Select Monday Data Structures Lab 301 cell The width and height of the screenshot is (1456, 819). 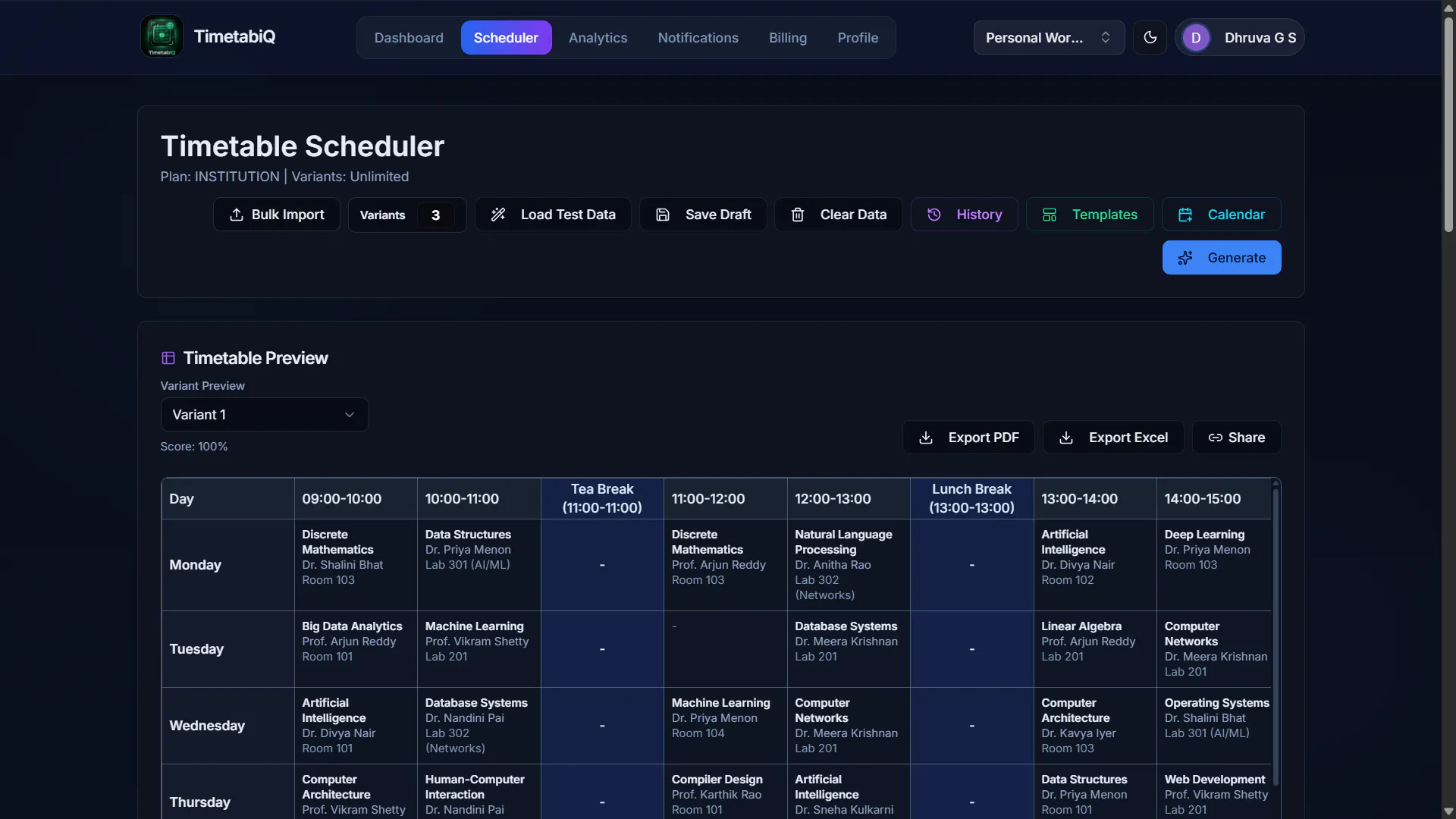coord(479,565)
